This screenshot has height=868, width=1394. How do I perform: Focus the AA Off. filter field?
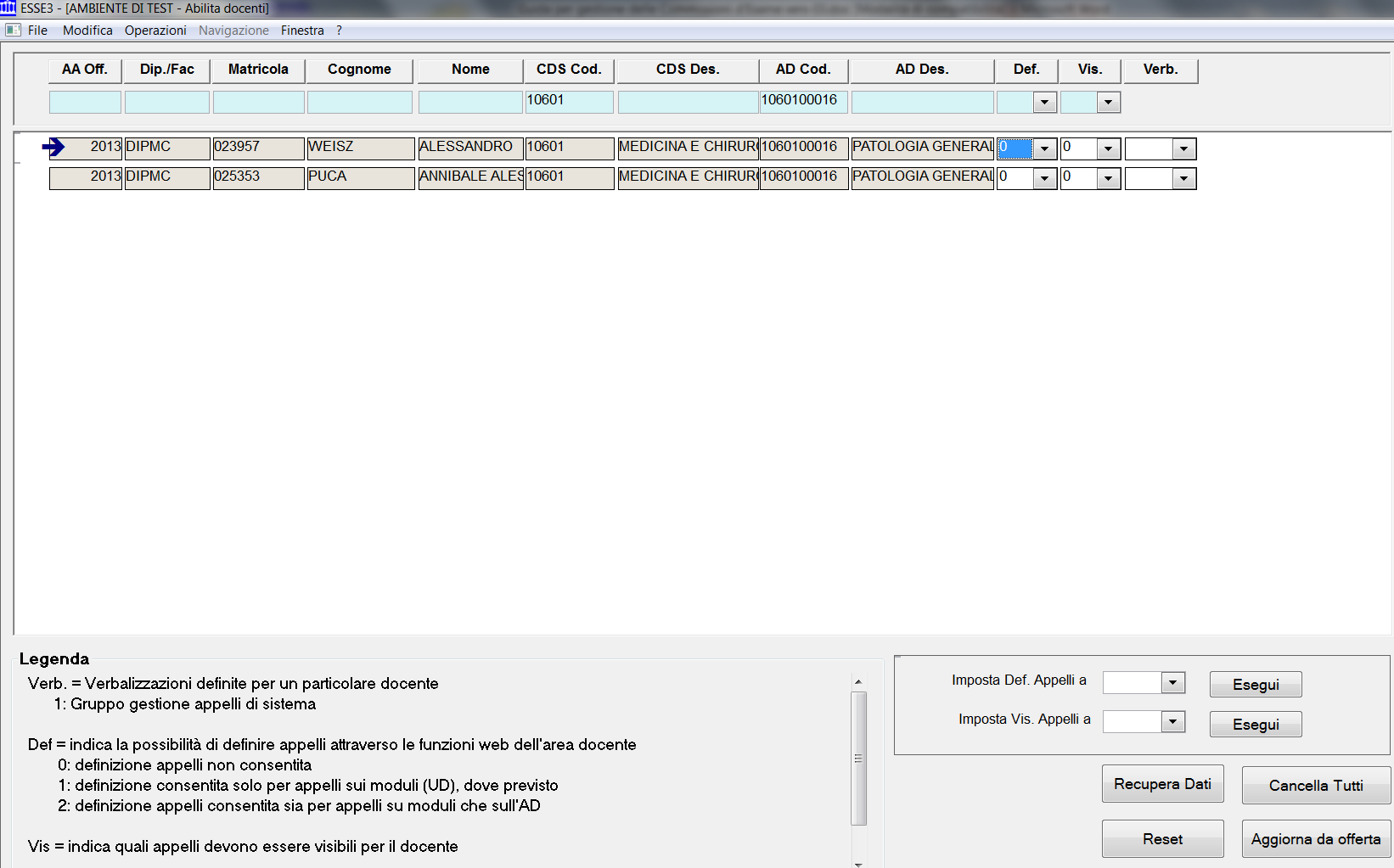click(85, 102)
